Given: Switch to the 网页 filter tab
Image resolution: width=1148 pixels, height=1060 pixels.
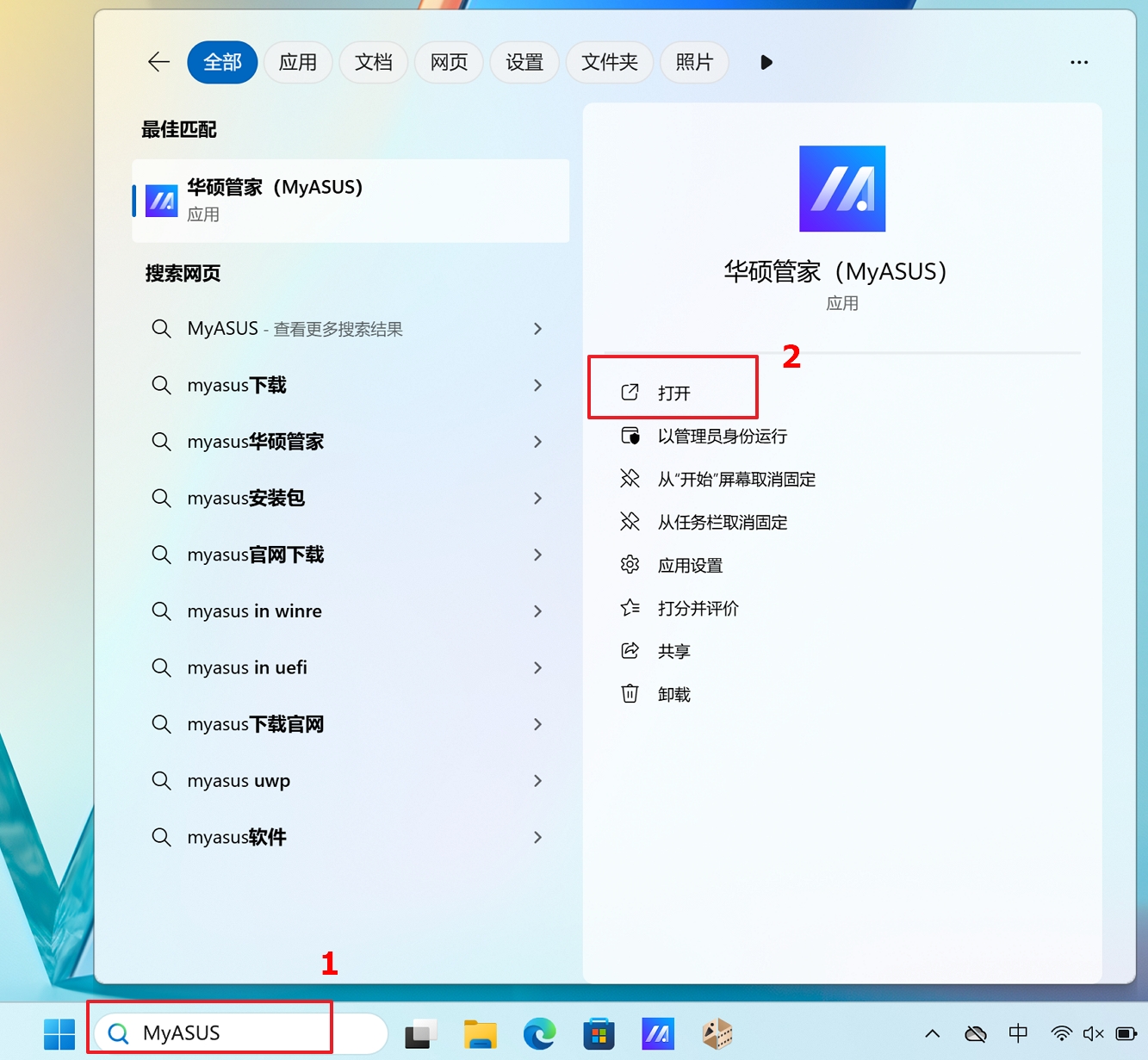Looking at the screenshot, I should click(x=449, y=62).
